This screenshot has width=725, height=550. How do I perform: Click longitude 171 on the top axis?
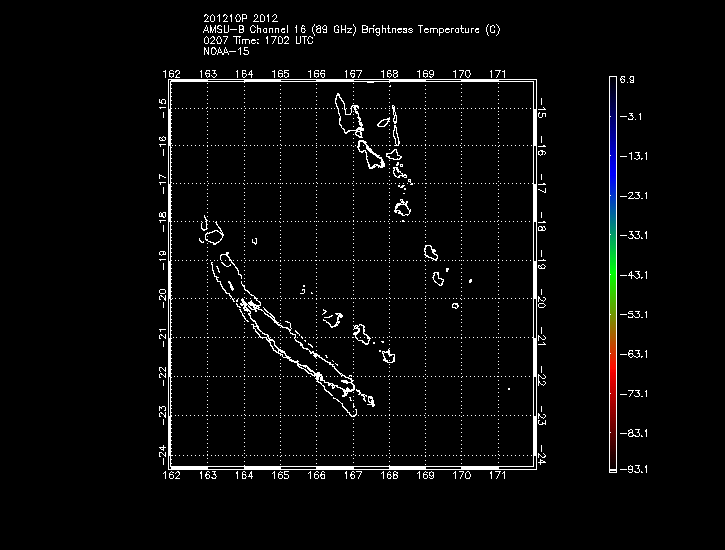(x=498, y=74)
